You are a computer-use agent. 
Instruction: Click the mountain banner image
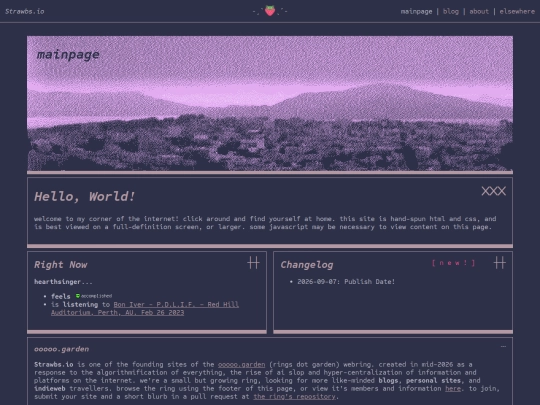(270, 103)
